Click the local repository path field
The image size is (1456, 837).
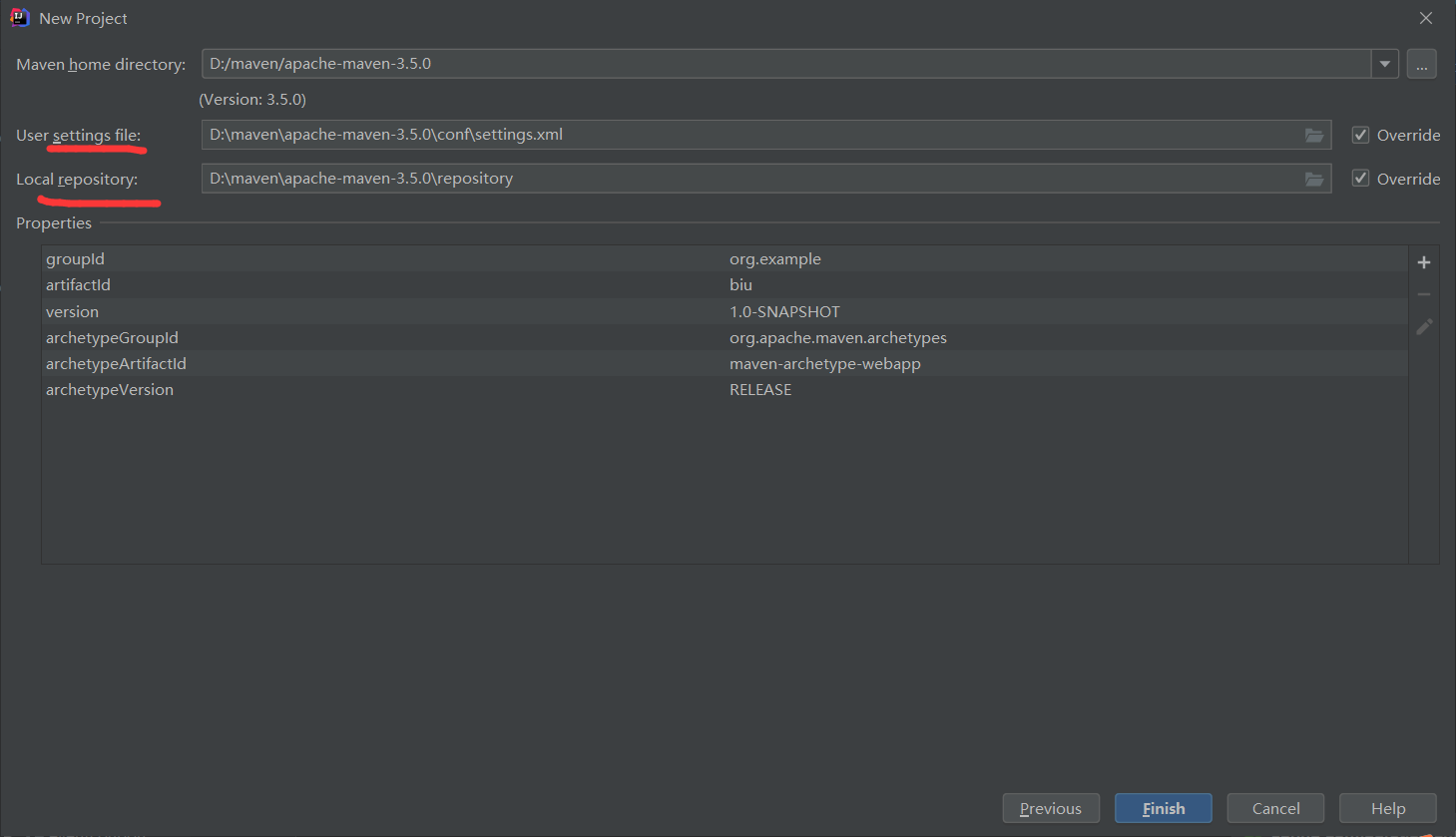pos(748,179)
